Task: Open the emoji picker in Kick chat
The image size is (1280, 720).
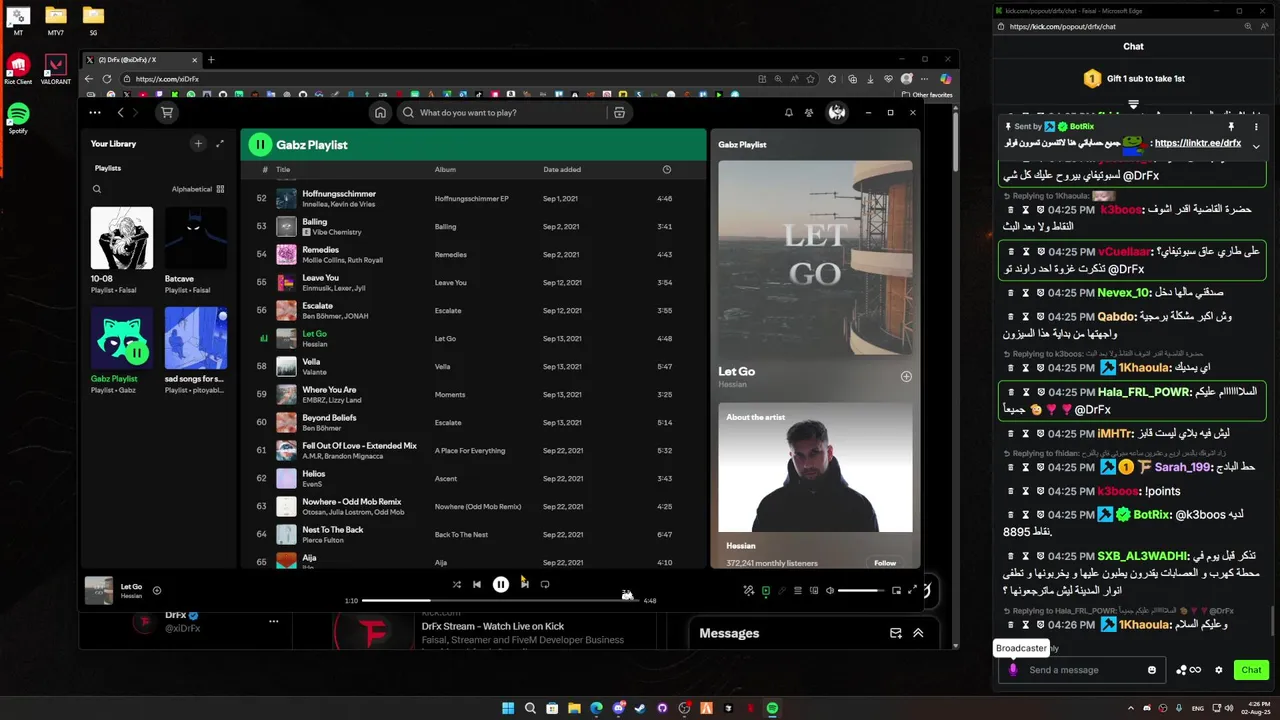Action: point(1152,670)
